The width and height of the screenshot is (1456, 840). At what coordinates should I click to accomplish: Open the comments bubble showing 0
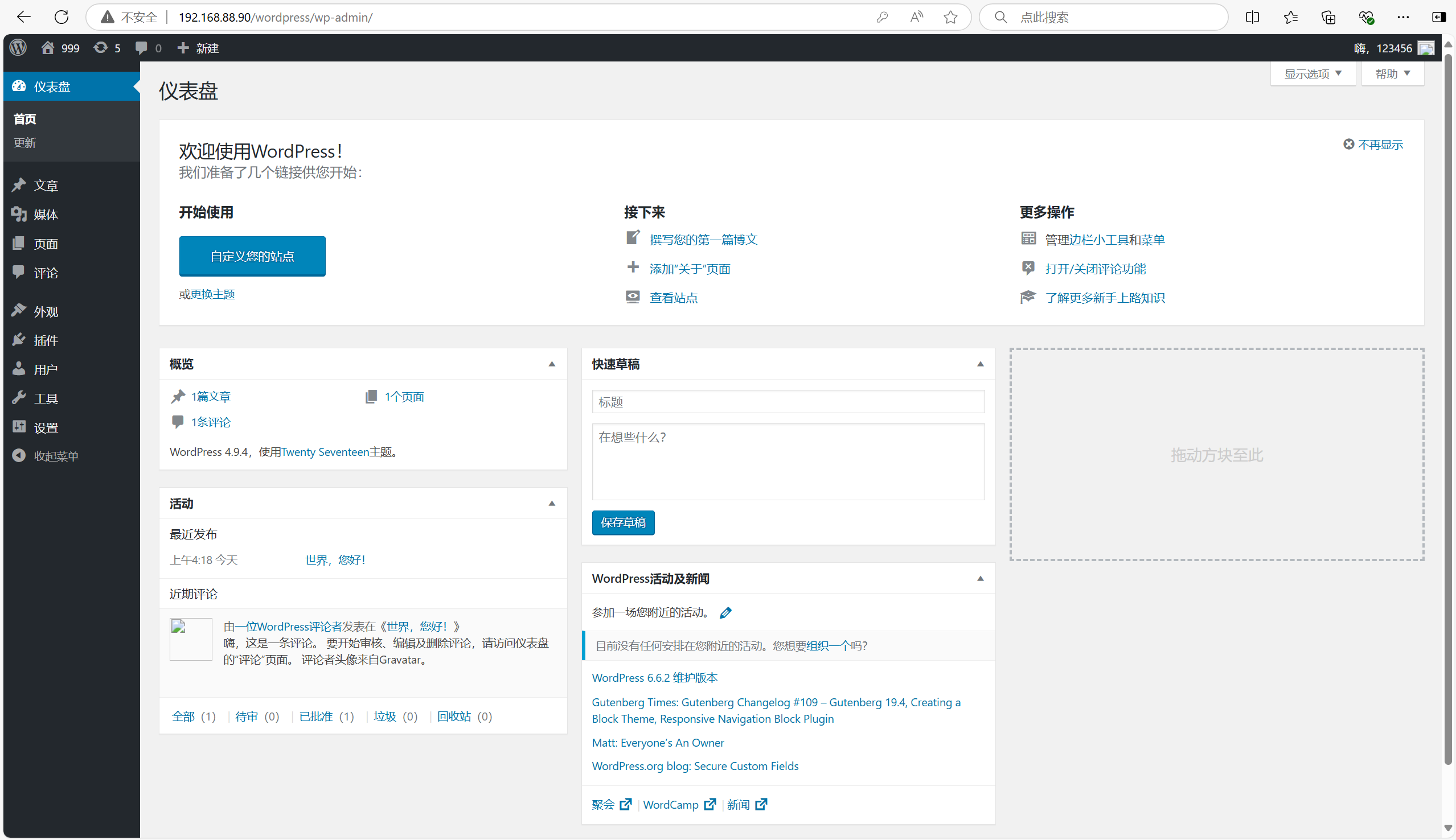coord(147,48)
